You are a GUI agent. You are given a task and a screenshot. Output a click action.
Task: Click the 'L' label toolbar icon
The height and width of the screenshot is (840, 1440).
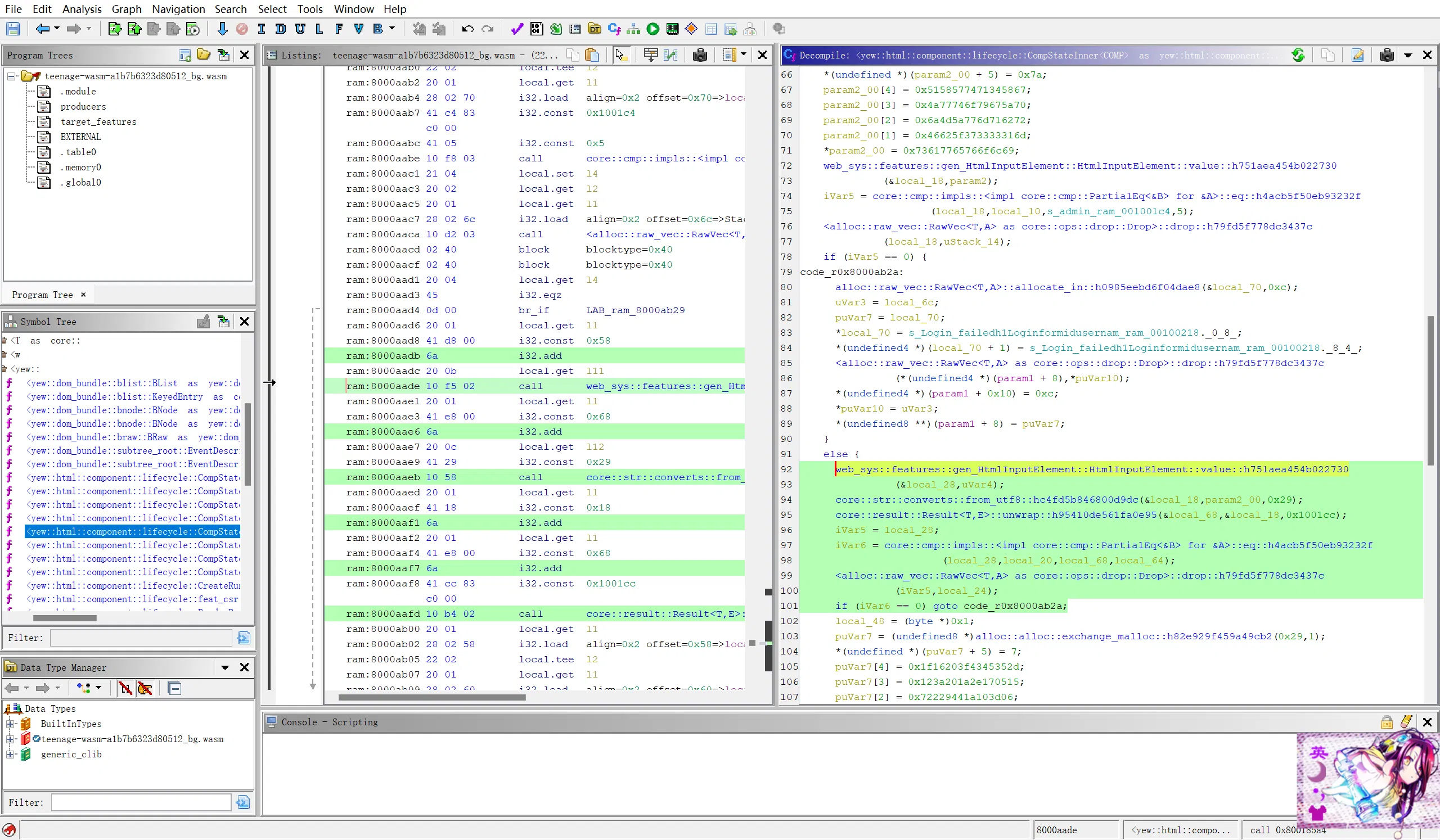click(319, 29)
